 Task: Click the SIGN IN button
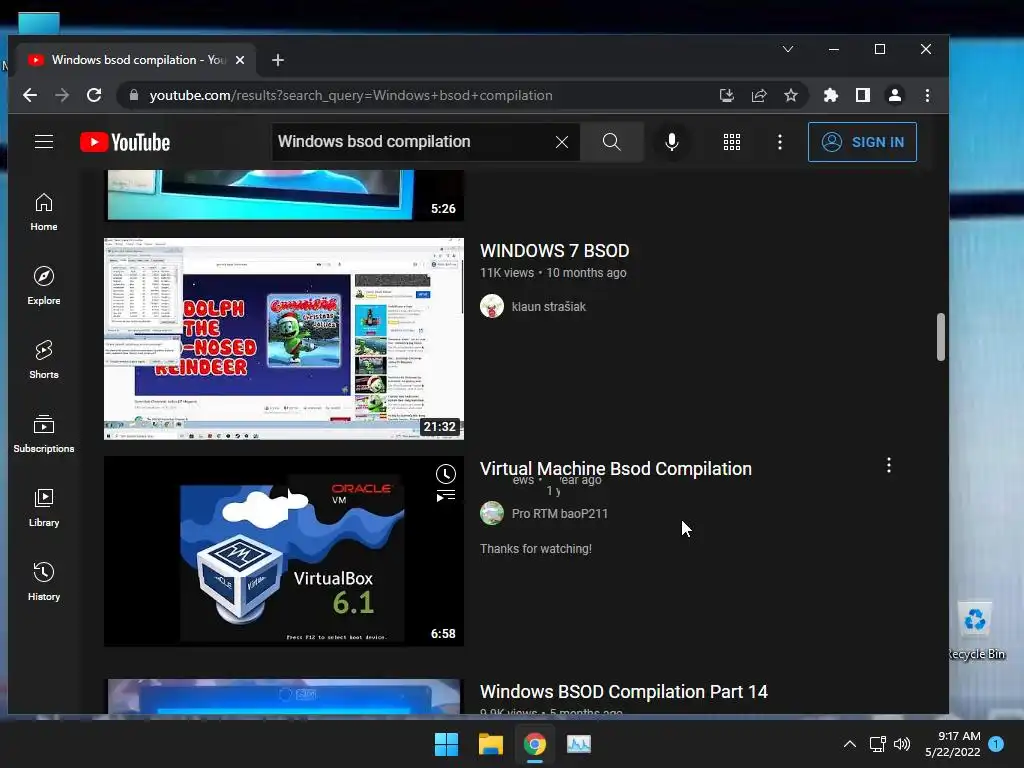click(862, 142)
